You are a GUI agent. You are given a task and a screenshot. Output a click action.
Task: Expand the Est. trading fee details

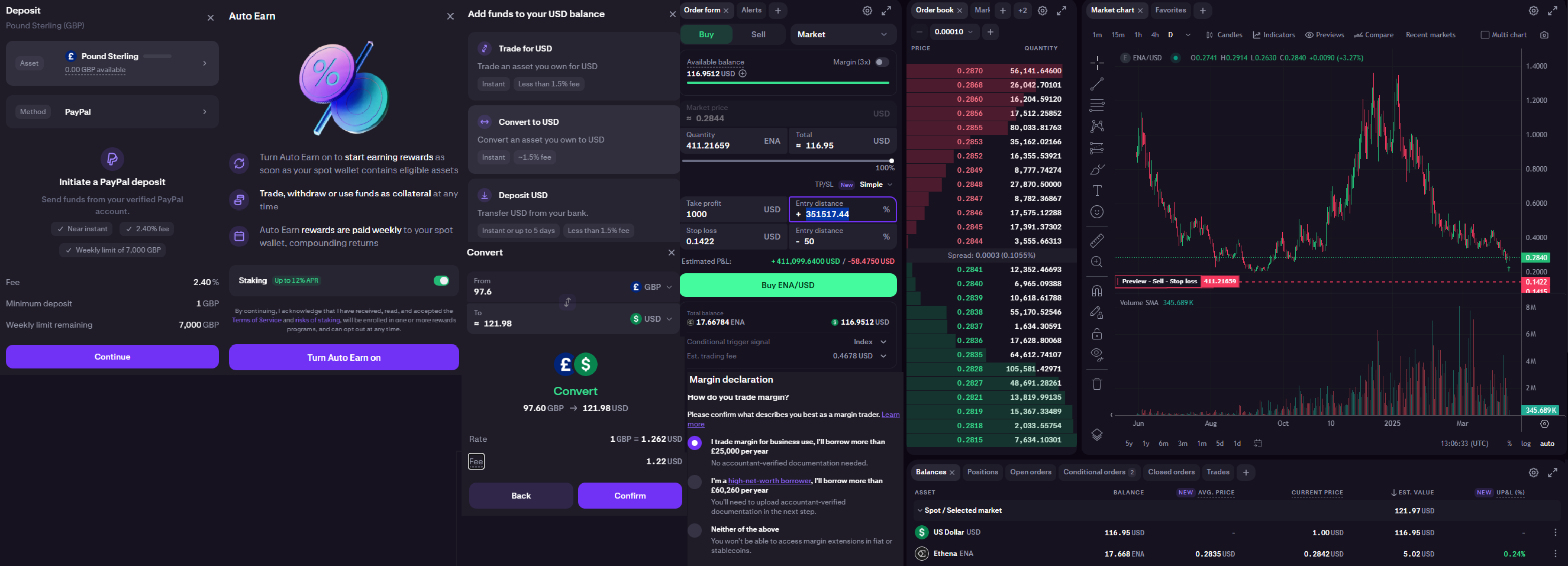pyautogui.click(x=883, y=356)
